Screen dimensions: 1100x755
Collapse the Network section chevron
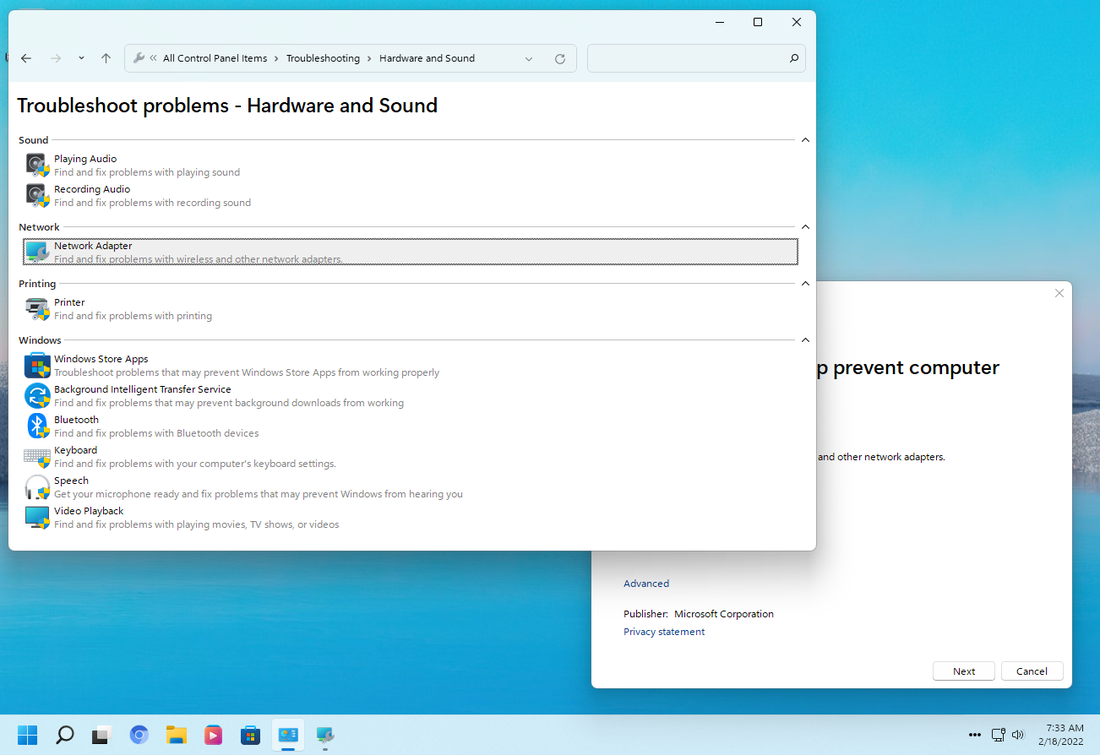(805, 227)
